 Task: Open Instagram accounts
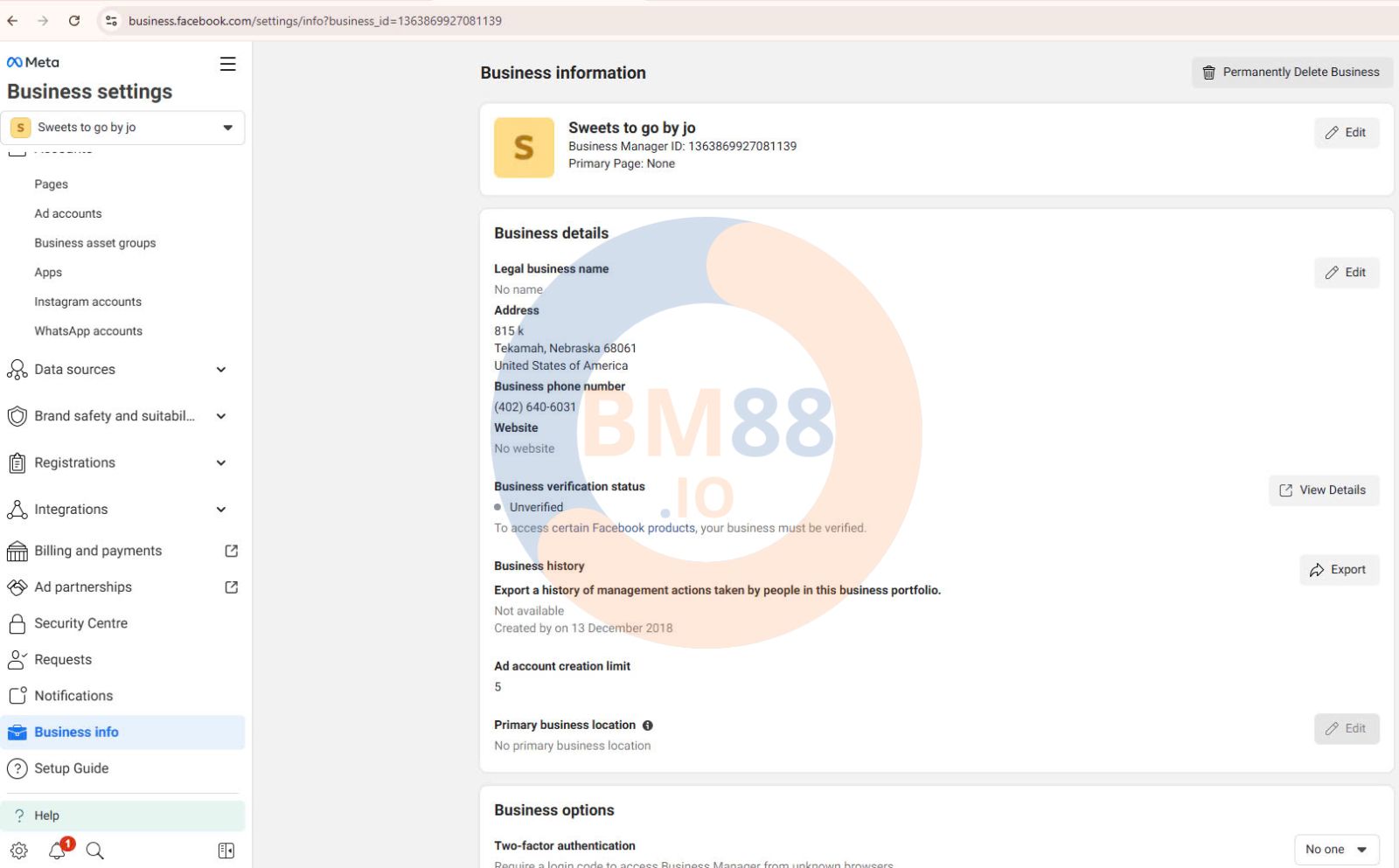point(87,302)
